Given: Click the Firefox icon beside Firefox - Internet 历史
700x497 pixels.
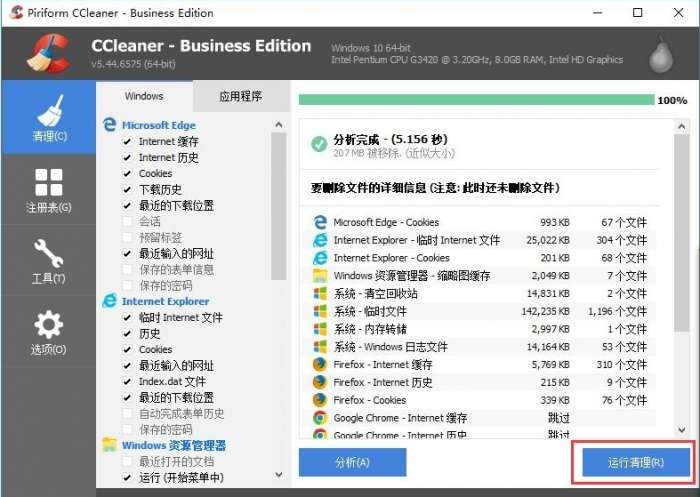Looking at the screenshot, I should coord(320,382).
